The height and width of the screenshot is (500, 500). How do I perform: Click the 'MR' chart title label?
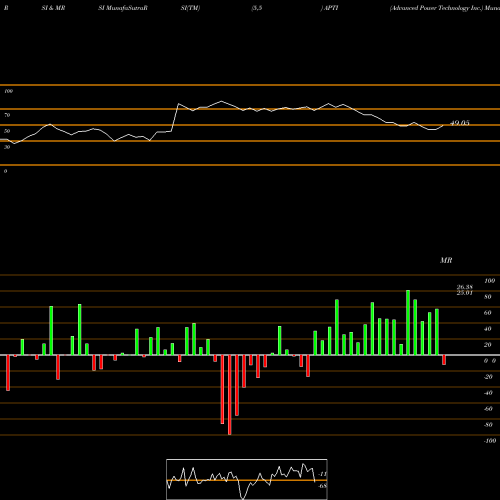pyautogui.click(x=446, y=260)
